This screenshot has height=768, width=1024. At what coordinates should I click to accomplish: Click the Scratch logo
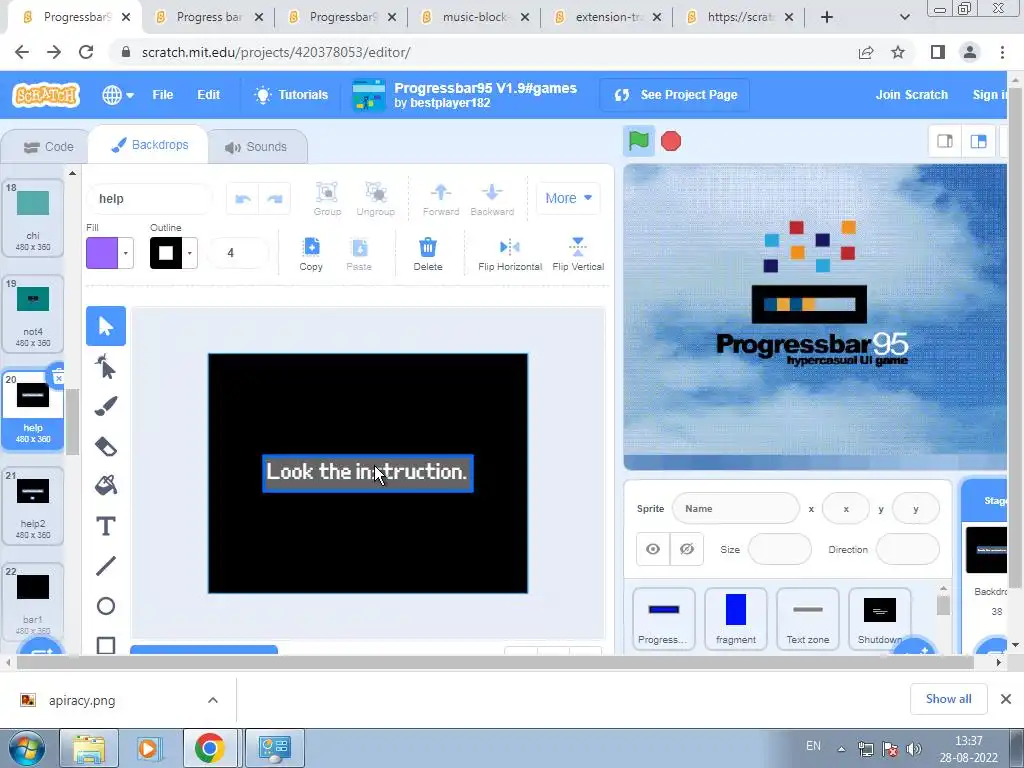46,95
